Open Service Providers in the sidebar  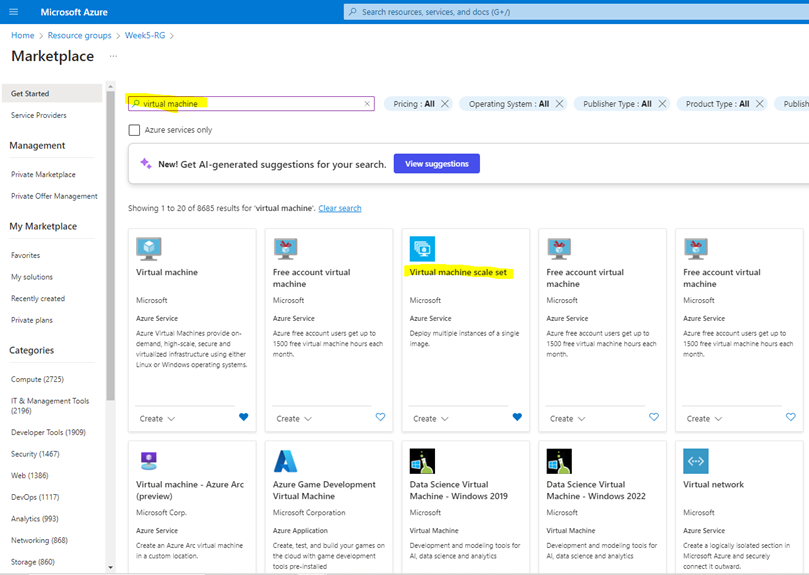[39, 115]
